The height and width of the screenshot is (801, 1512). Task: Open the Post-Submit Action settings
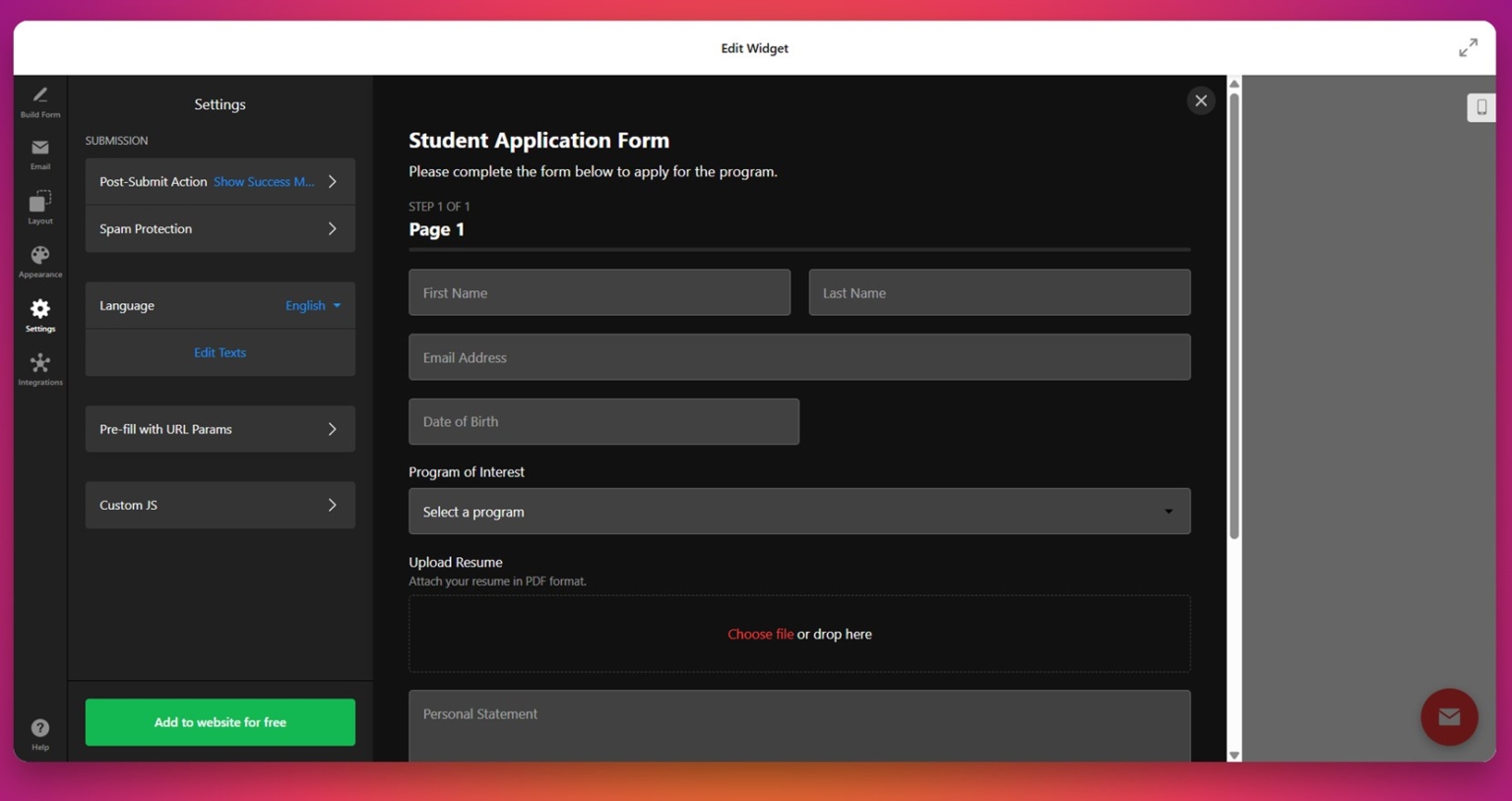coord(220,181)
